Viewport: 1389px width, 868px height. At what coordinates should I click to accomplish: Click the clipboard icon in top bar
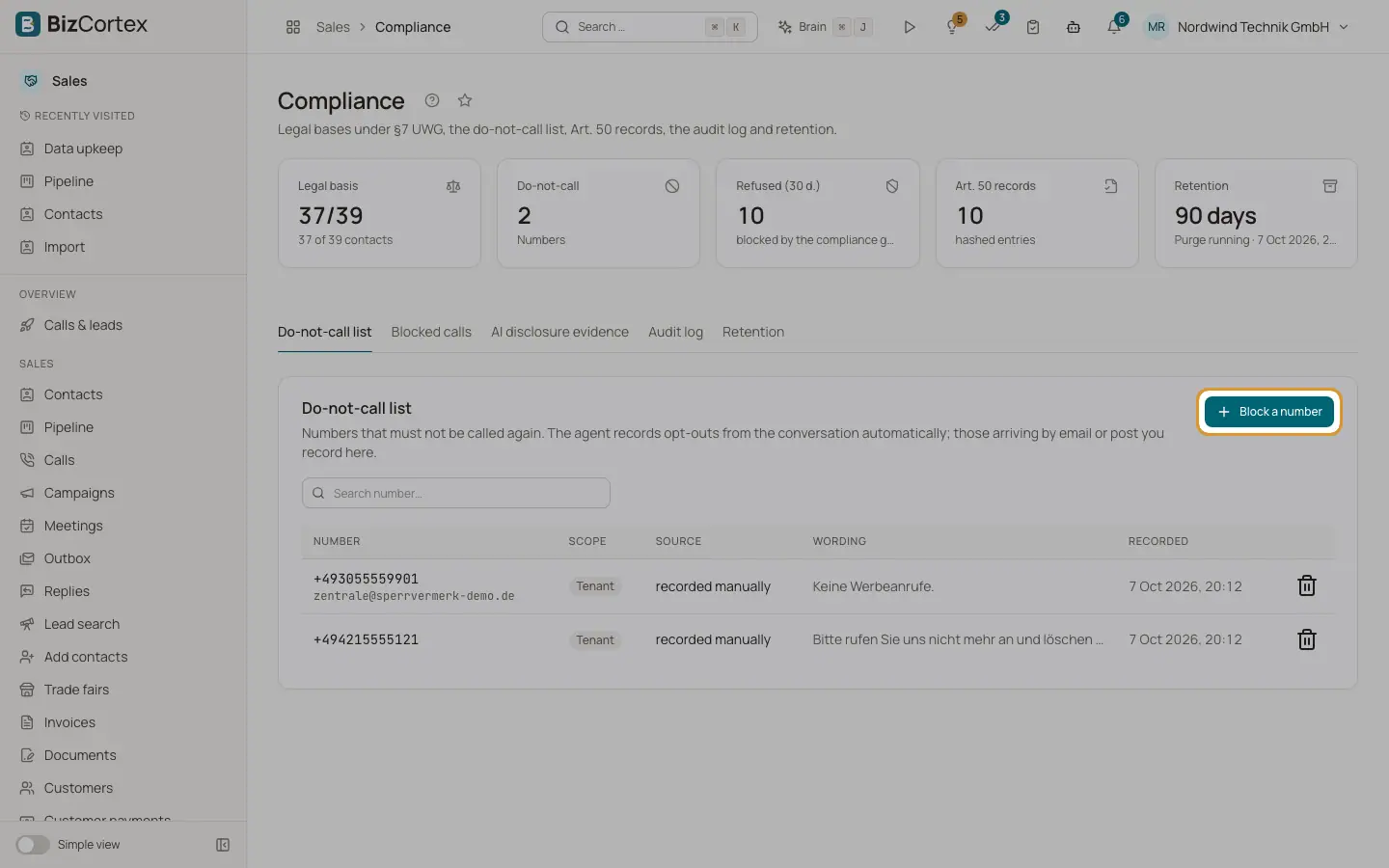tap(1033, 27)
